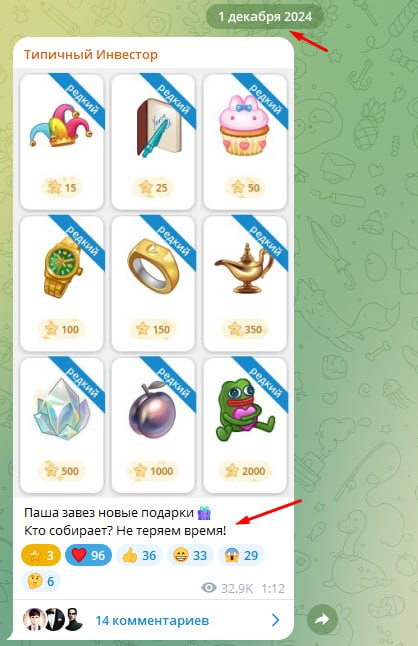Viewport: 418px width, 646px height.
Task: Select the gold watch gift
Action: tap(62, 283)
